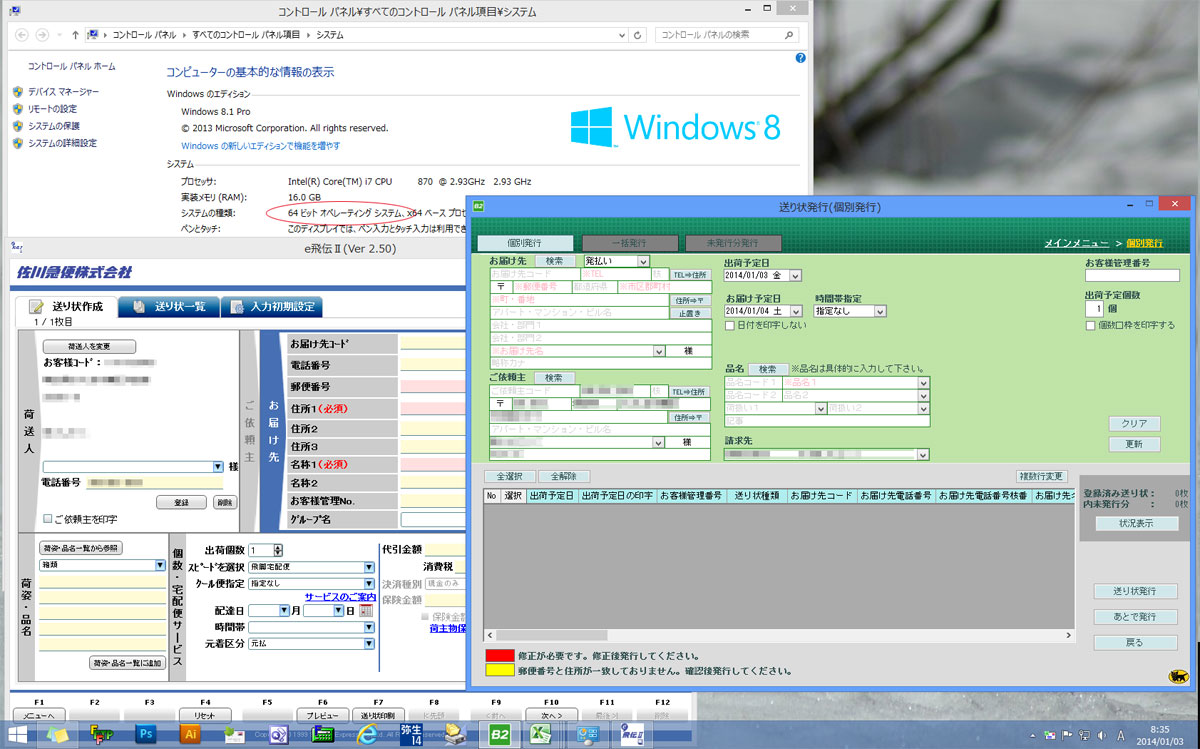1200x749 pixels.
Task: Switch to the 送り状一覧 tab
Action: [167, 307]
